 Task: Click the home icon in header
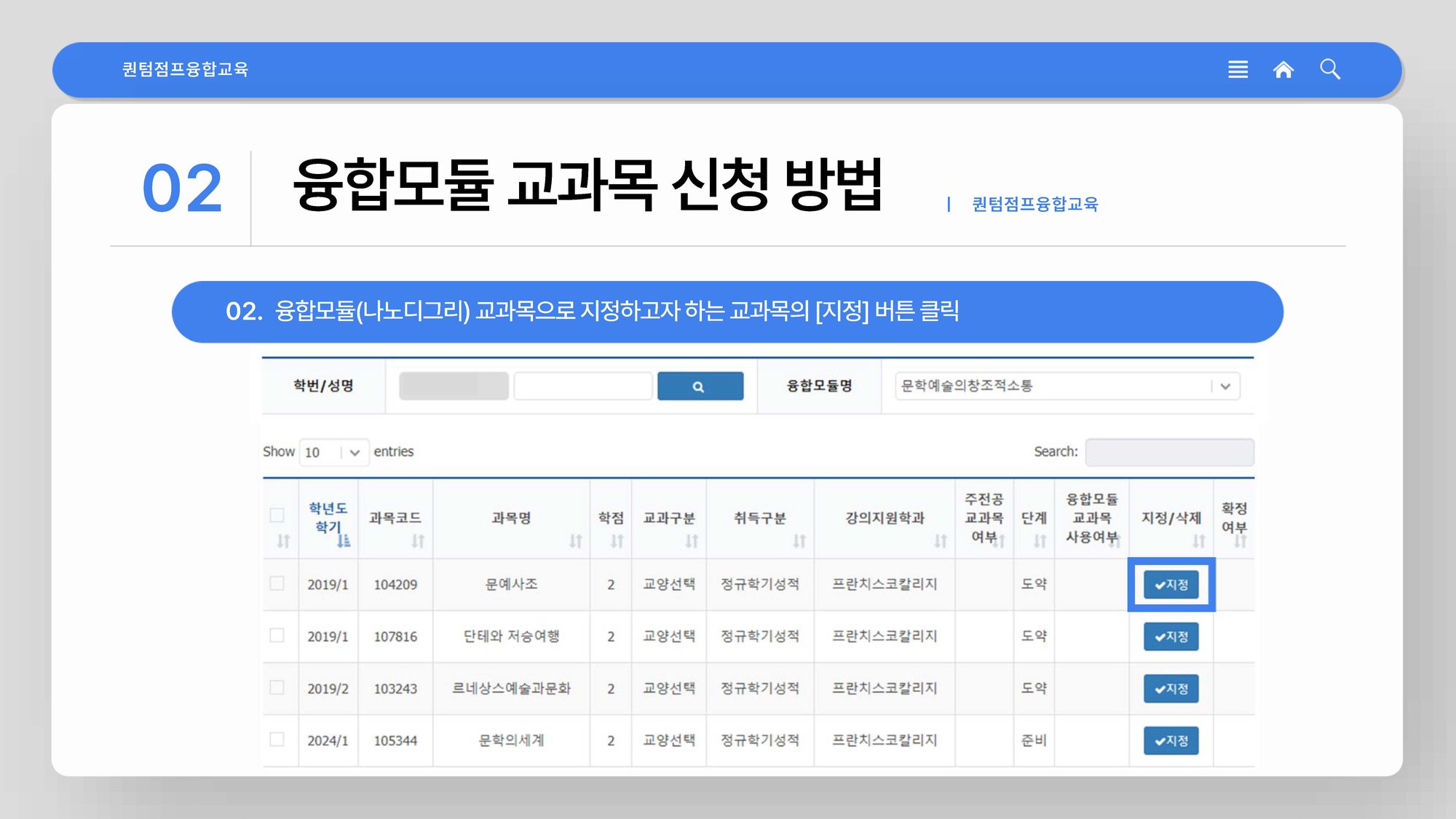tap(1283, 69)
